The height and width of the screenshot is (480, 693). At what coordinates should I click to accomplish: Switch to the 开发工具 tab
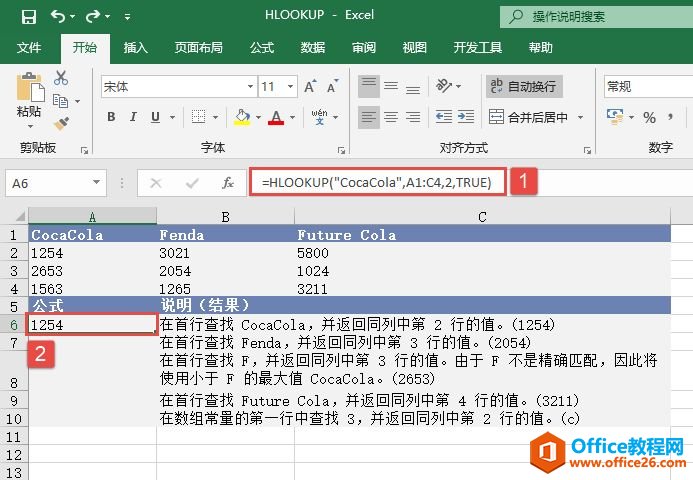[x=477, y=48]
